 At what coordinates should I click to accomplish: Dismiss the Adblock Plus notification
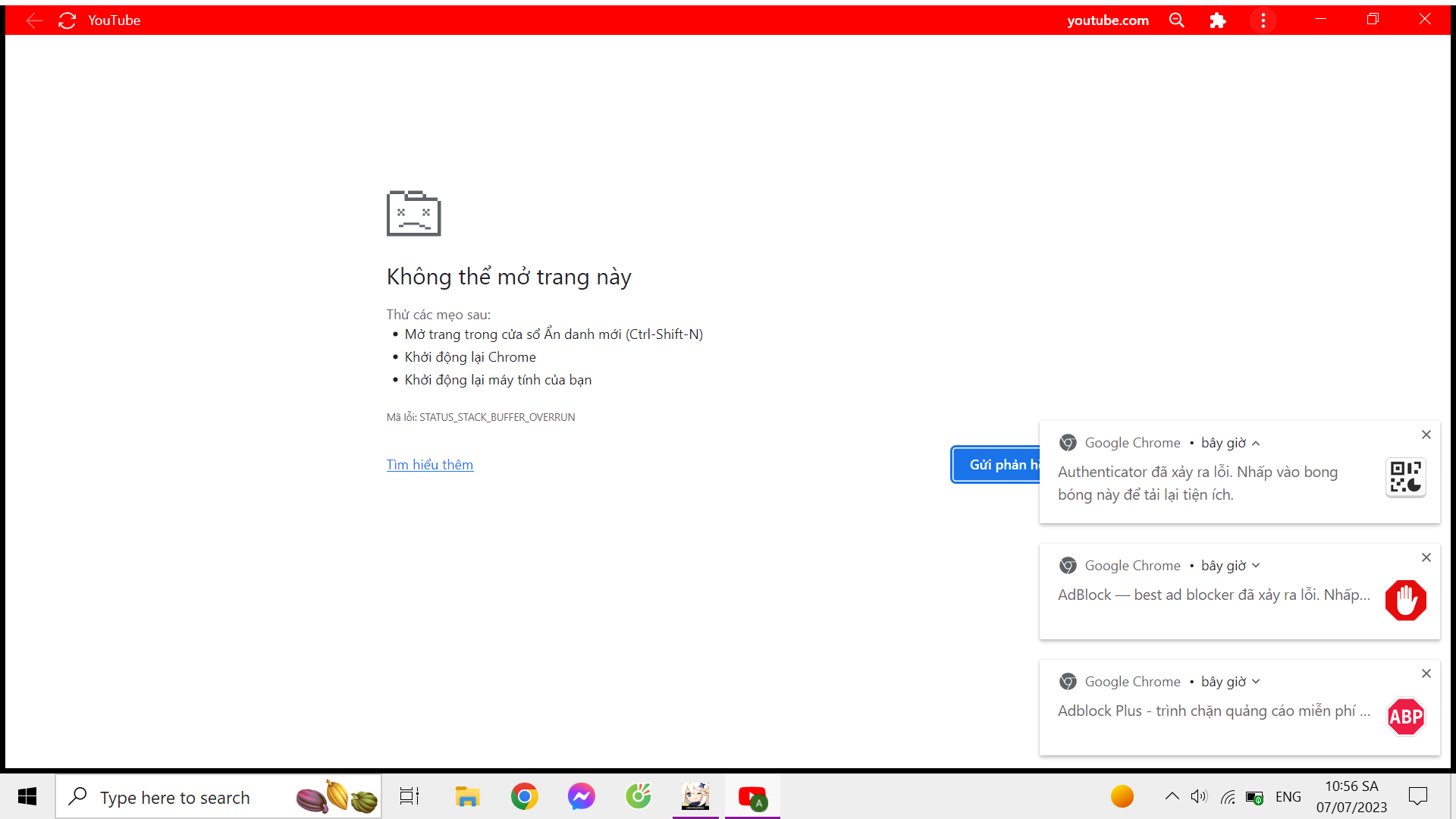(x=1426, y=673)
